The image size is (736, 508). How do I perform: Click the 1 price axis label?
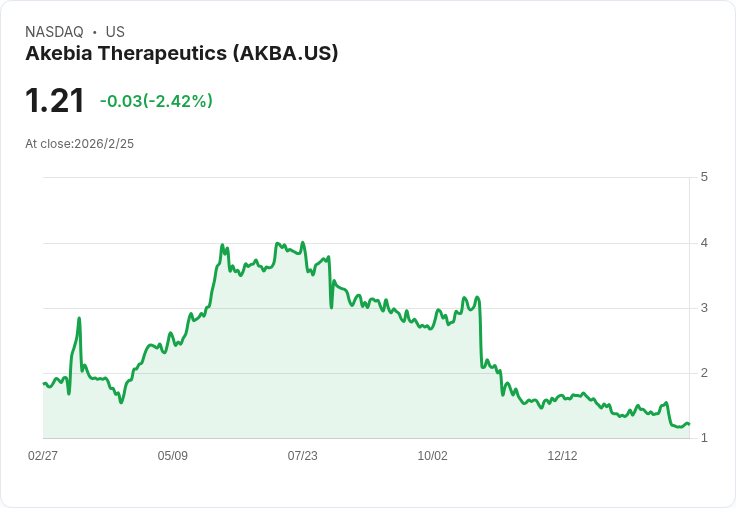tap(704, 438)
